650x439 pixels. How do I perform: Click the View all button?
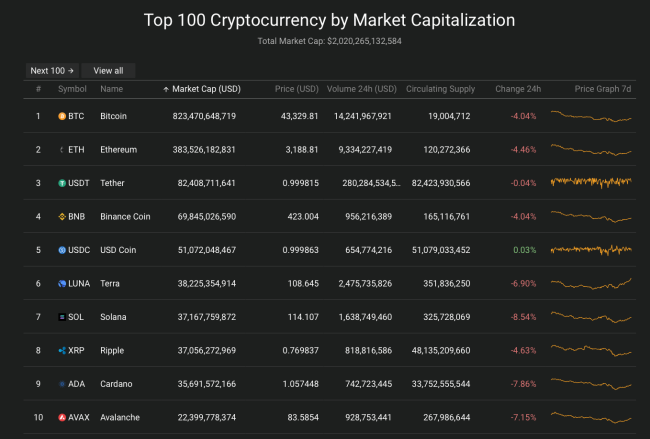click(x=108, y=71)
